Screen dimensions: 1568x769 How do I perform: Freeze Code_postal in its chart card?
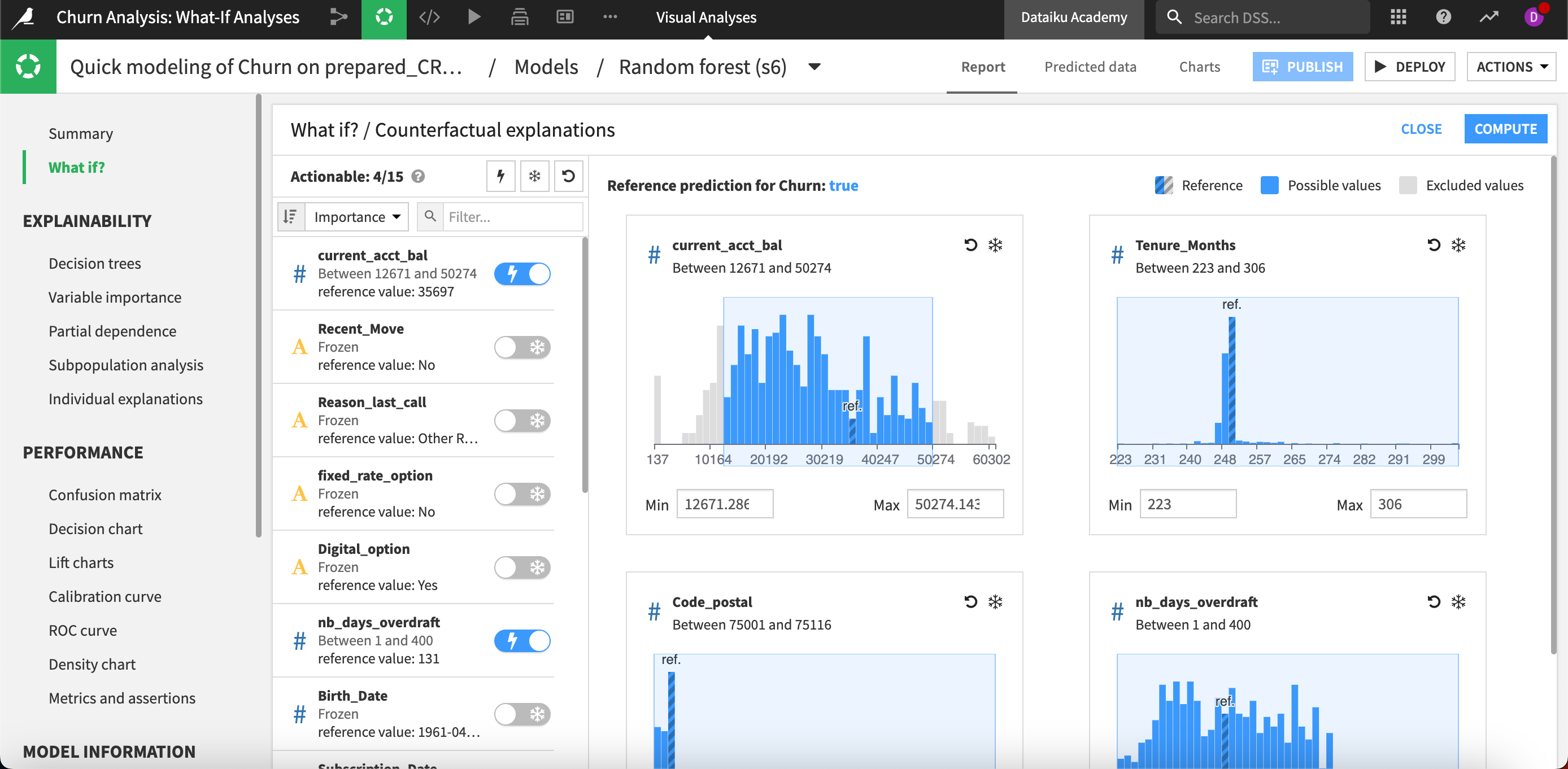point(995,602)
